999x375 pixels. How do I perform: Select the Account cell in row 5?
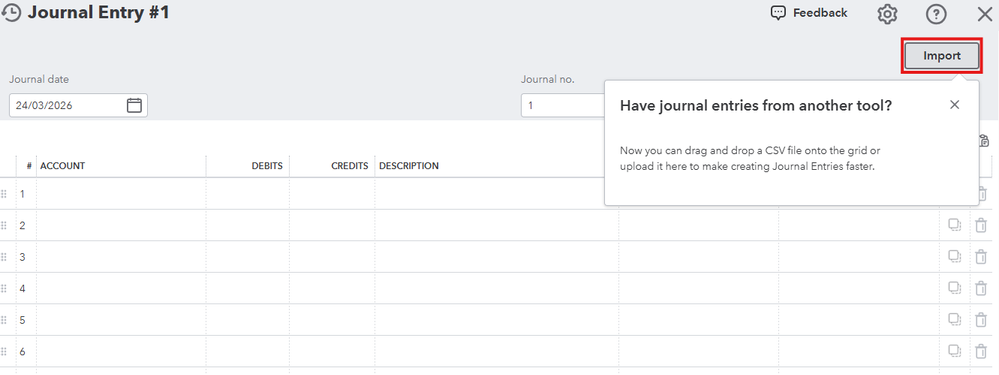pos(121,320)
